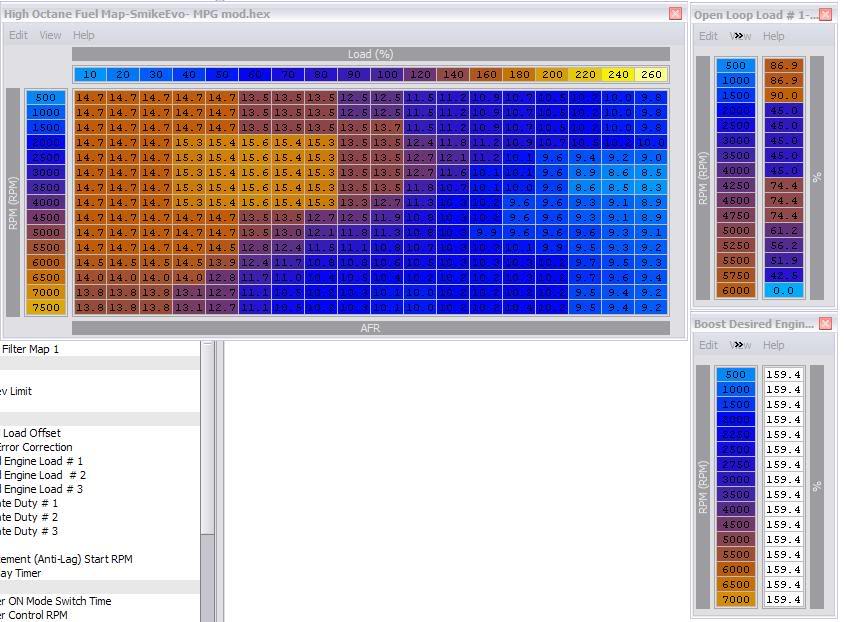
Task: Open Edit menu in High Octane Fuel Map window
Action: click(18, 35)
